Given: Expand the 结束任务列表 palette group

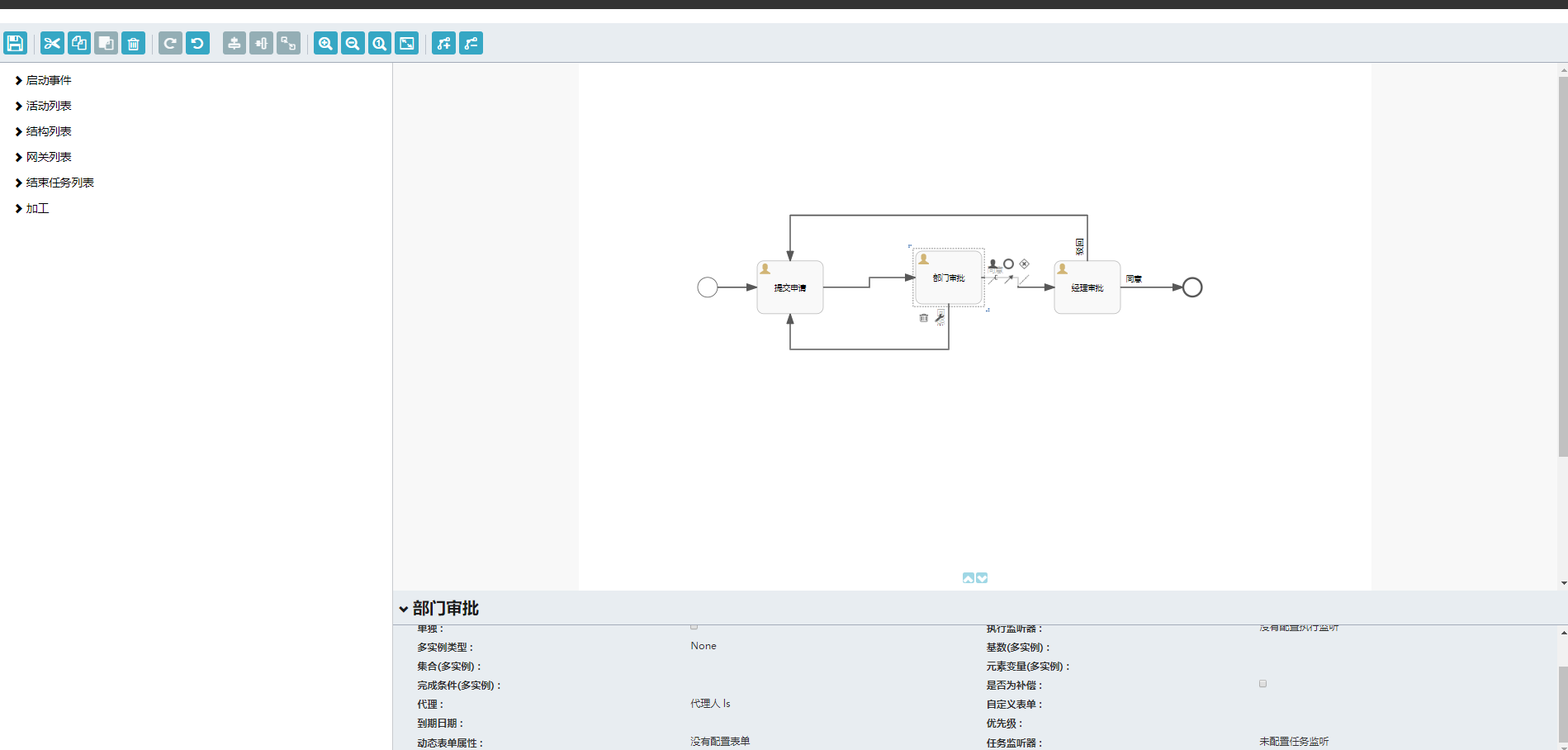Looking at the screenshot, I should pyautogui.click(x=54, y=183).
